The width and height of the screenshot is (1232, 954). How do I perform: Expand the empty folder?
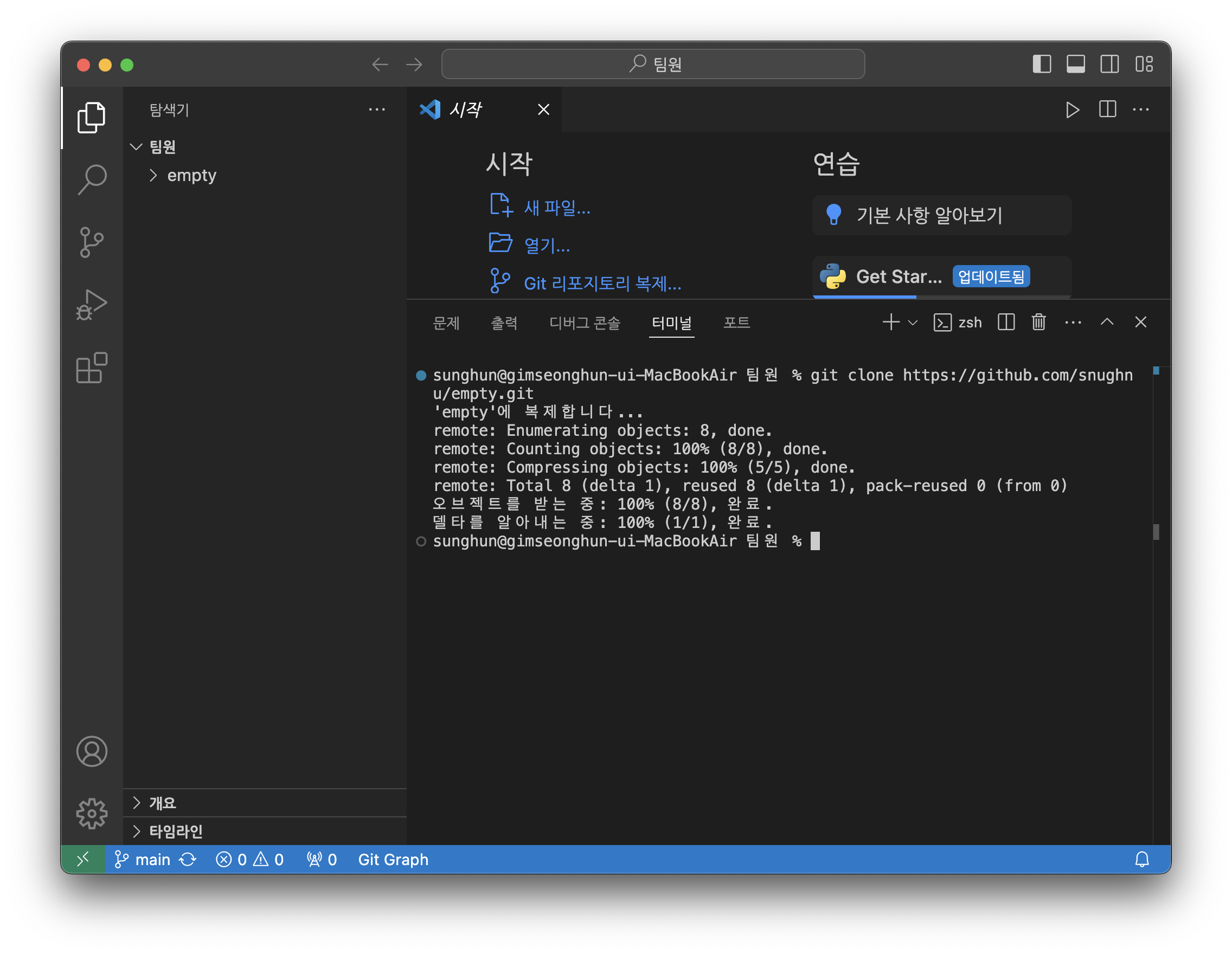pos(191,175)
